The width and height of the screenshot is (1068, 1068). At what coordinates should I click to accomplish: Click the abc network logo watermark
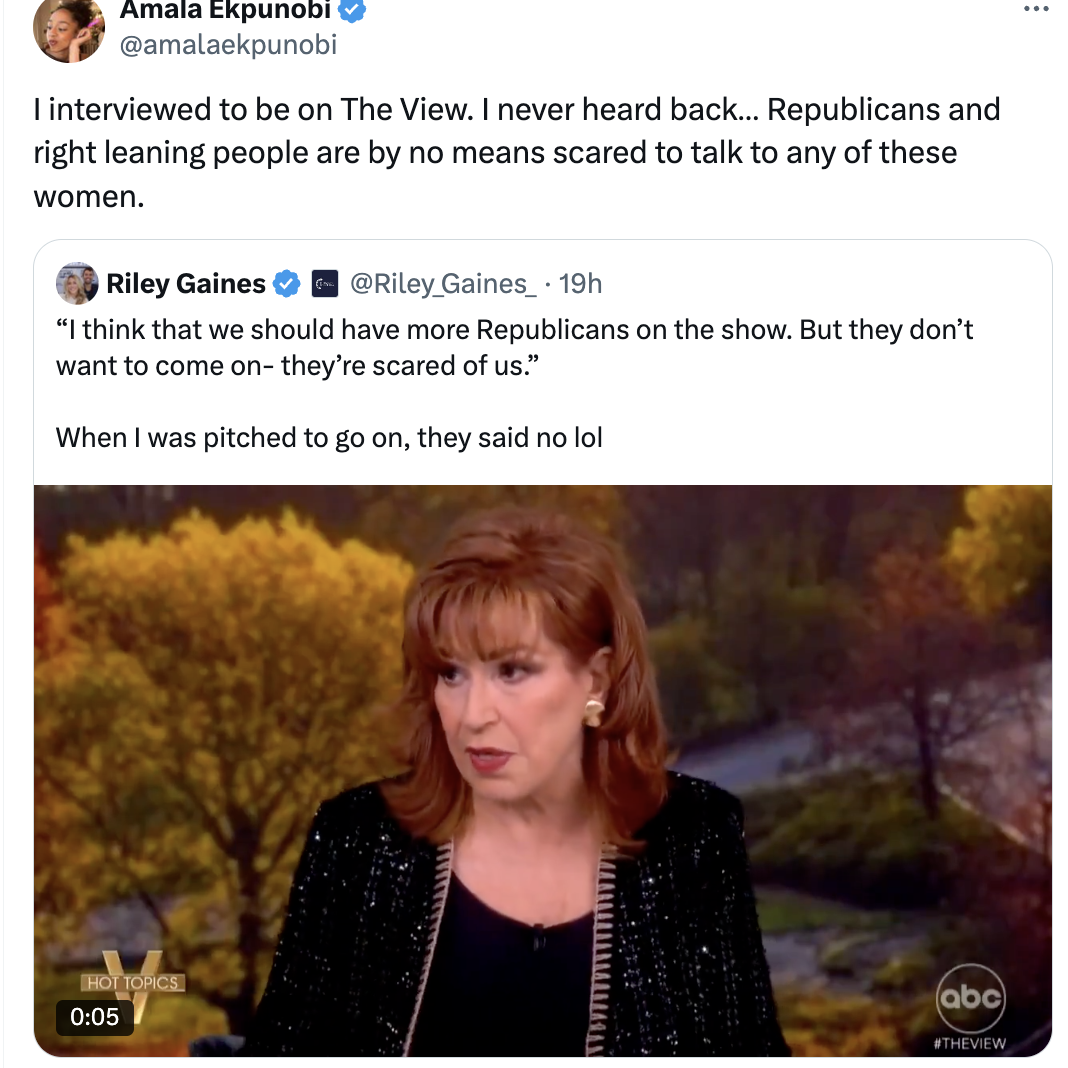click(x=971, y=998)
